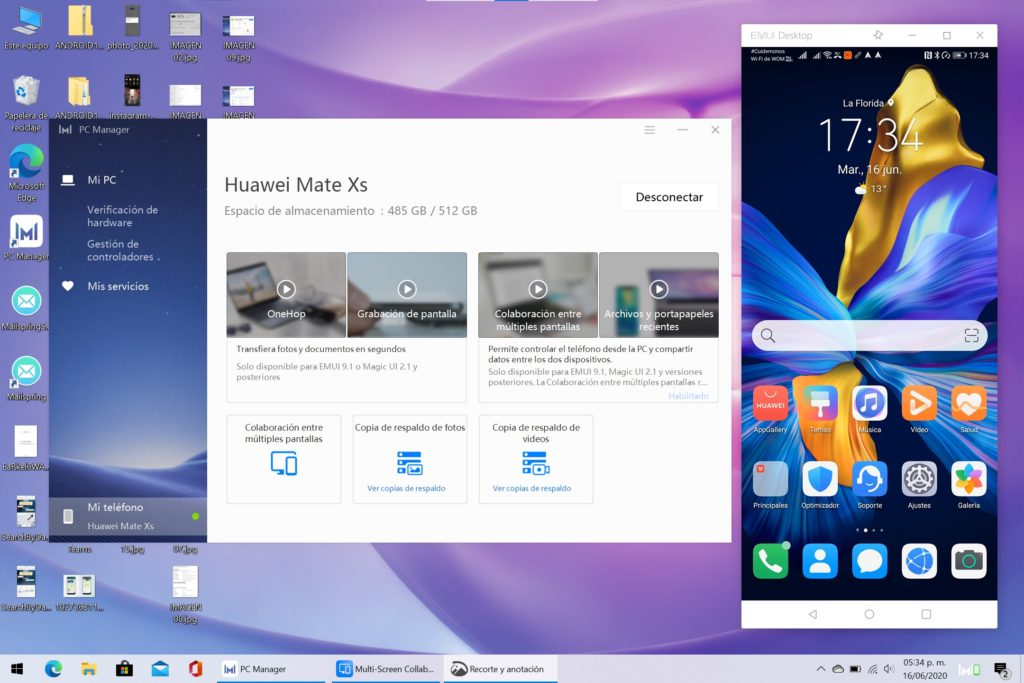Open Colaboración entre múltiples pantallas tile
The width and height of the screenshot is (1024, 683).
tap(284, 459)
